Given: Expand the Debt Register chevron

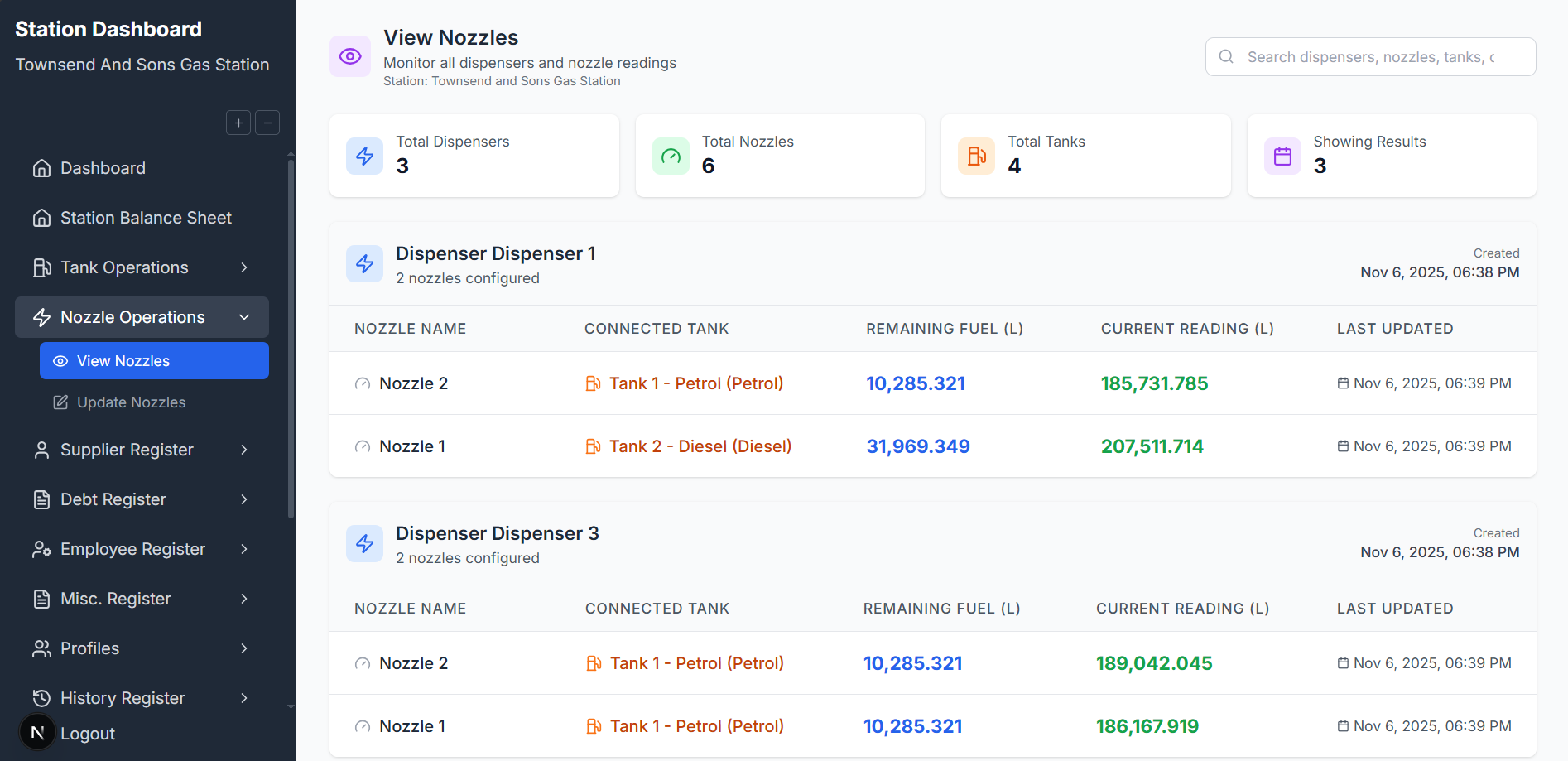Looking at the screenshot, I should (x=244, y=499).
